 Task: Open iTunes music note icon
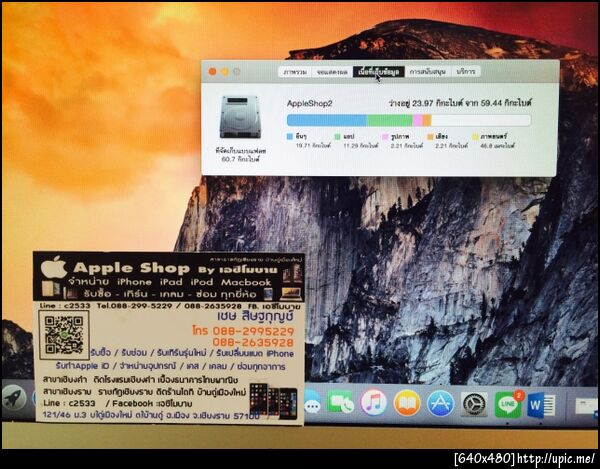coord(373,402)
